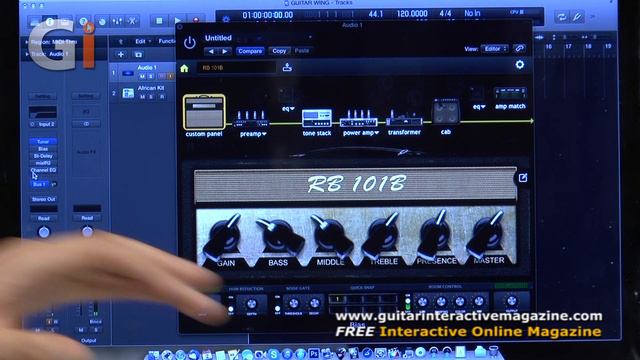Click the Copy button in plugin header

pyautogui.click(x=279, y=51)
